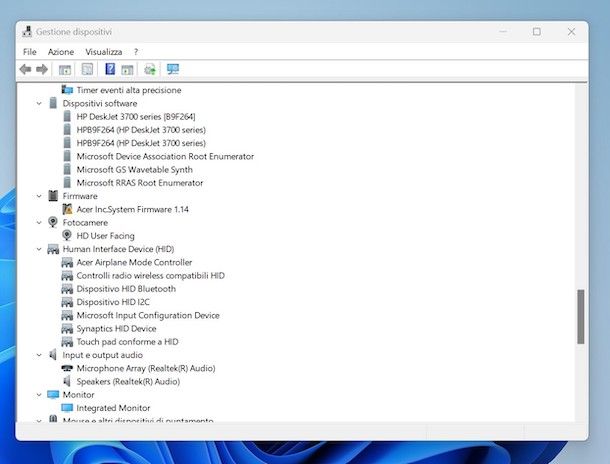
Task: Collapse the Human Interface Device (HID) category
Action: (x=39, y=249)
